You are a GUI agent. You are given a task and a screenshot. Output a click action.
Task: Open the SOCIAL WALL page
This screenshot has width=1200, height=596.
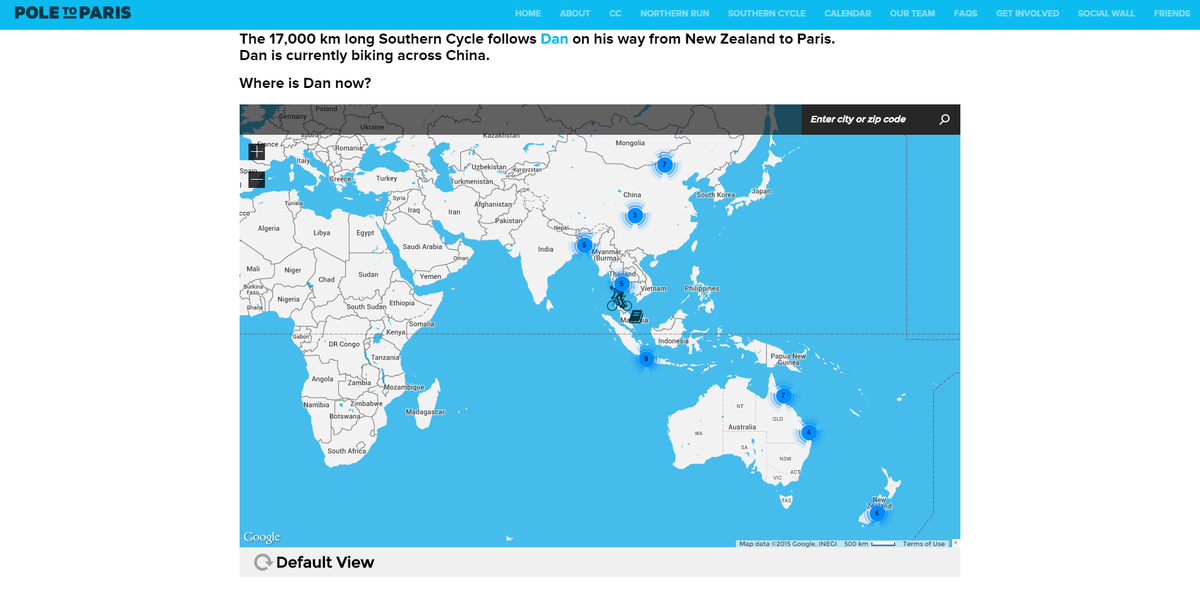click(x=1107, y=14)
